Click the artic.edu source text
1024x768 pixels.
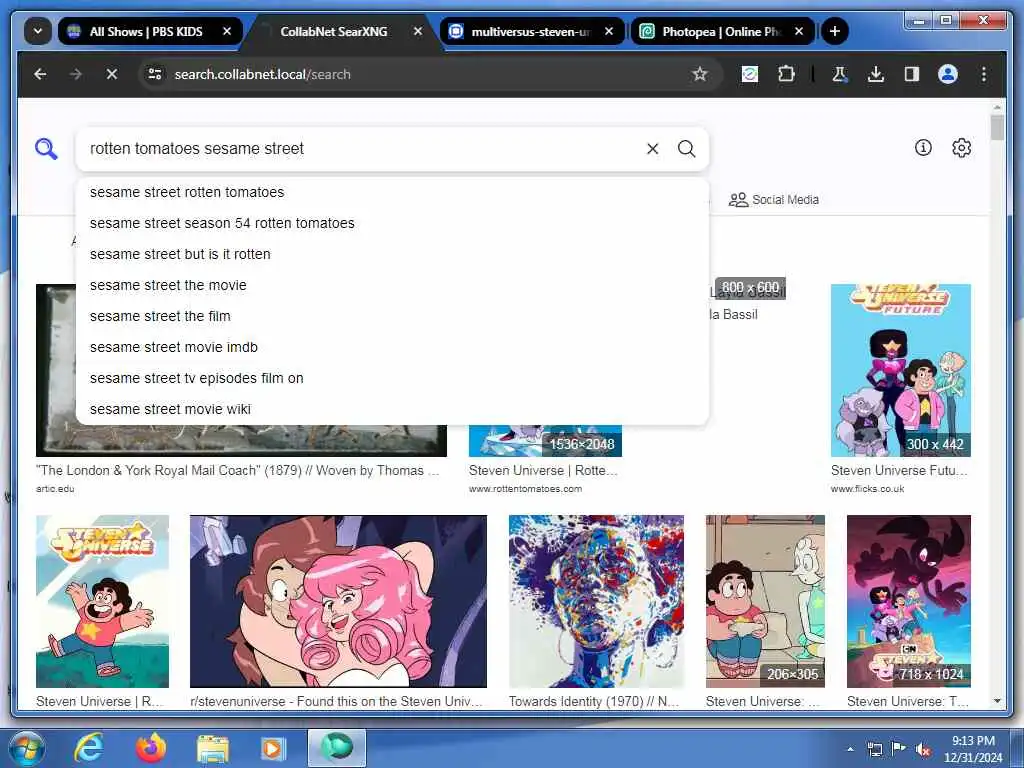click(55, 488)
